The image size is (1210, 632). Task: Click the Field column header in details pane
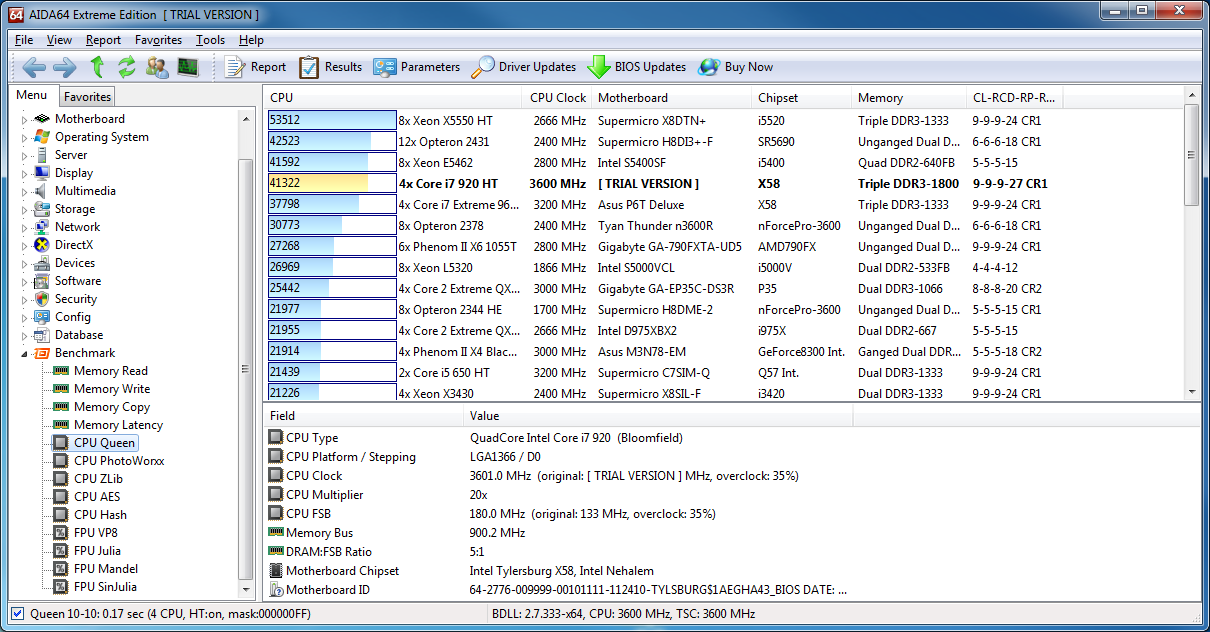click(x=365, y=416)
